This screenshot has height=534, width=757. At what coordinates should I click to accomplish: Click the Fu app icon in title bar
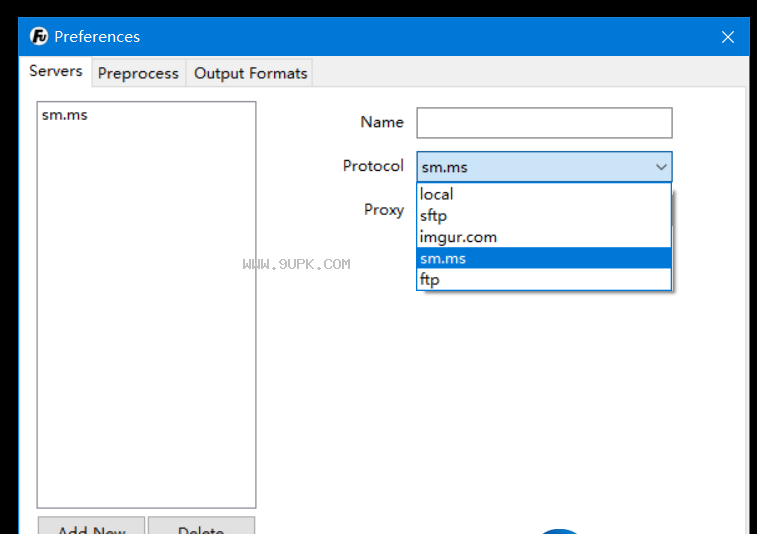(x=39, y=36)
